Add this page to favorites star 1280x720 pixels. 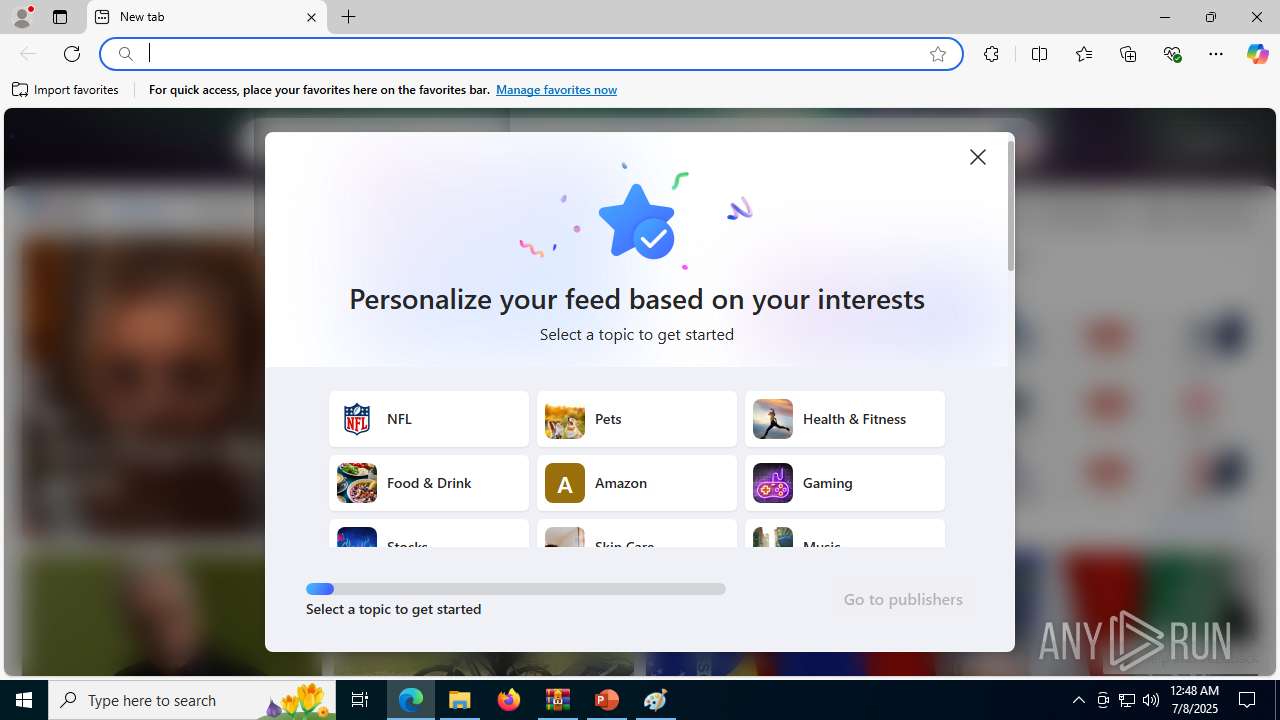pyautogui.click(x=938, y=54)
